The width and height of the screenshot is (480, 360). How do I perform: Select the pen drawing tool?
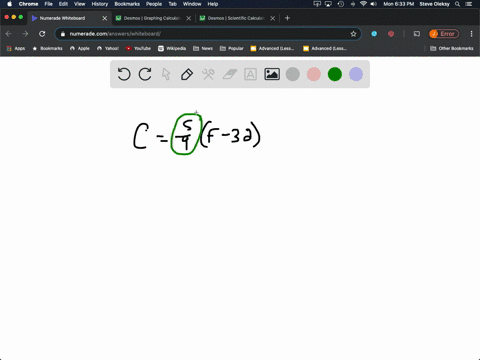187,74
